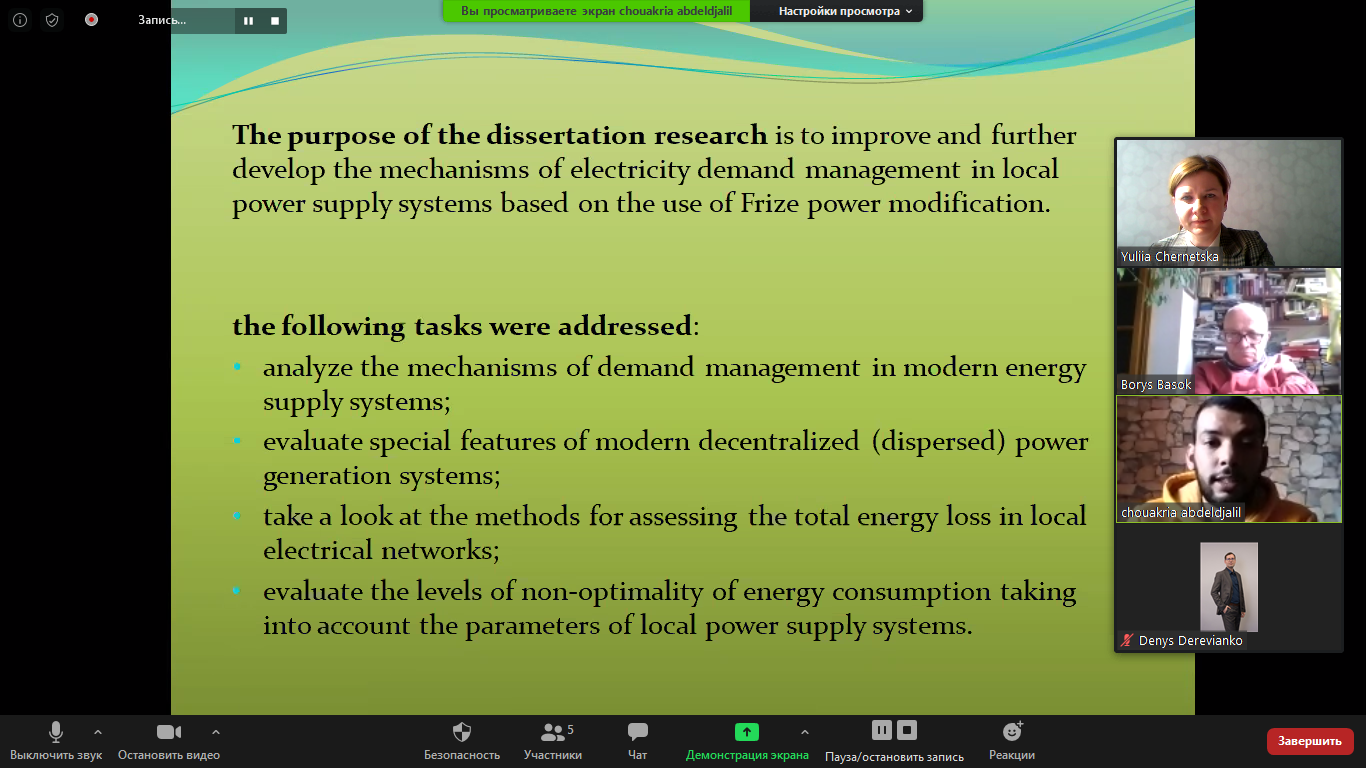Click the red Завершить button

(1310, 741)
